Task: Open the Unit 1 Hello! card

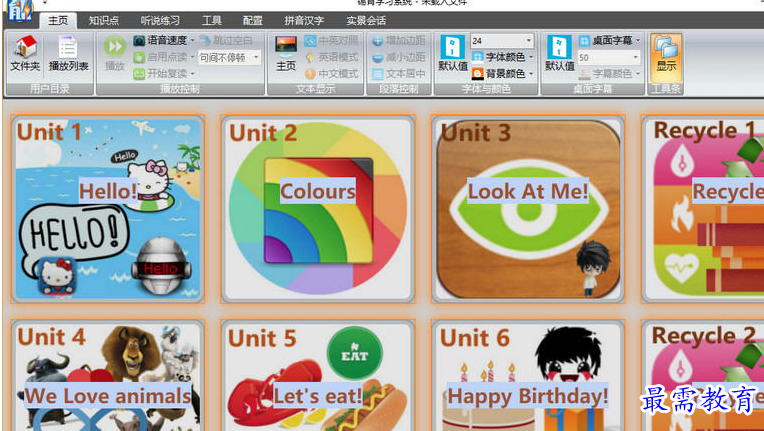Action: click(108, 209)
